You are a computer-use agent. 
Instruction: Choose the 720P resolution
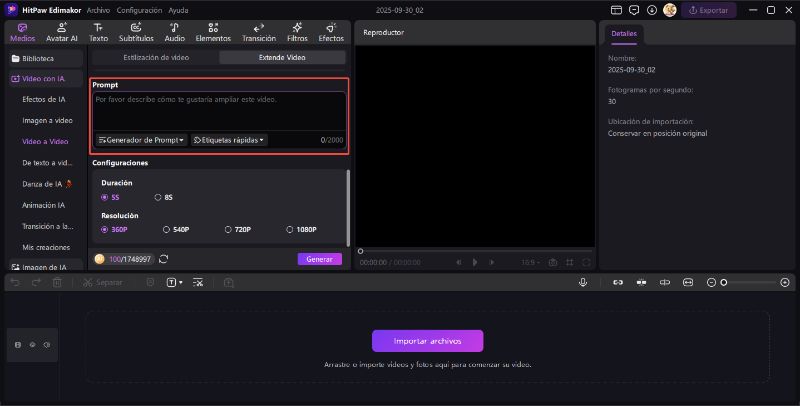pos(228,229)
